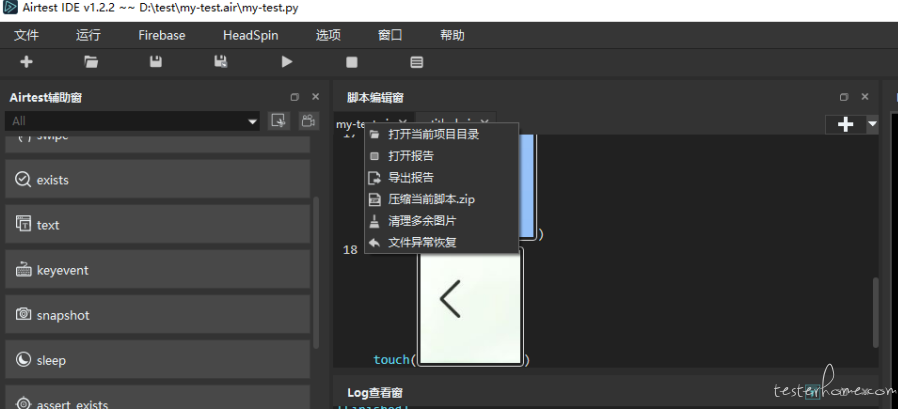Click line number 18 in the editor
898x409 pixels.
click(x=350, y=250)
